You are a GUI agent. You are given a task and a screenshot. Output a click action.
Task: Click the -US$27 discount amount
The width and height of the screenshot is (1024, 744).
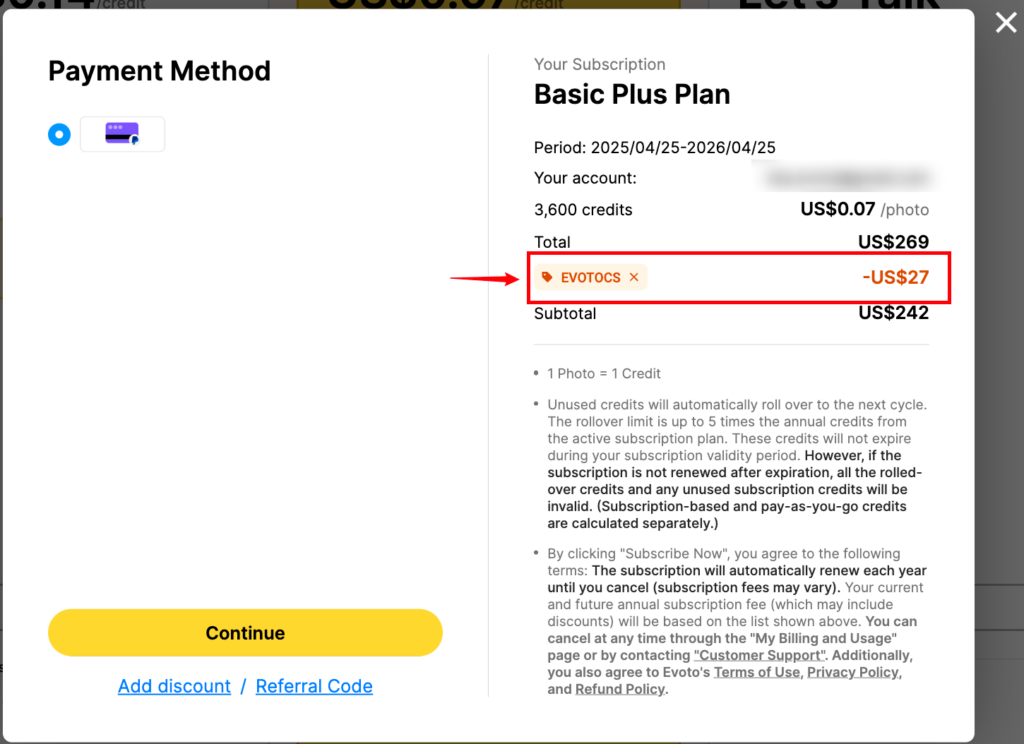895,277
